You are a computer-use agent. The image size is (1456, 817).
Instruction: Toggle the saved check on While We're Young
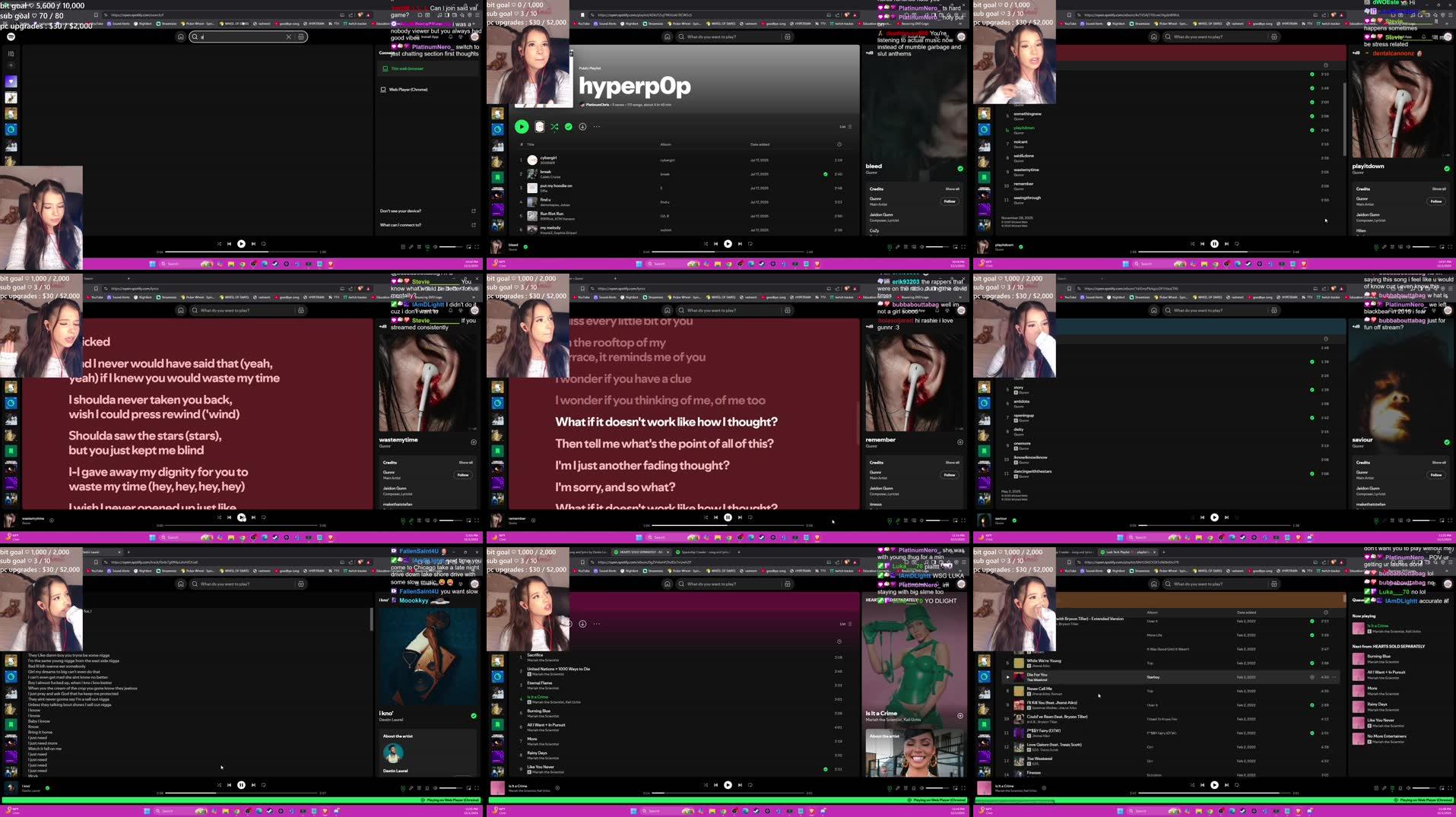(1313, 663)
